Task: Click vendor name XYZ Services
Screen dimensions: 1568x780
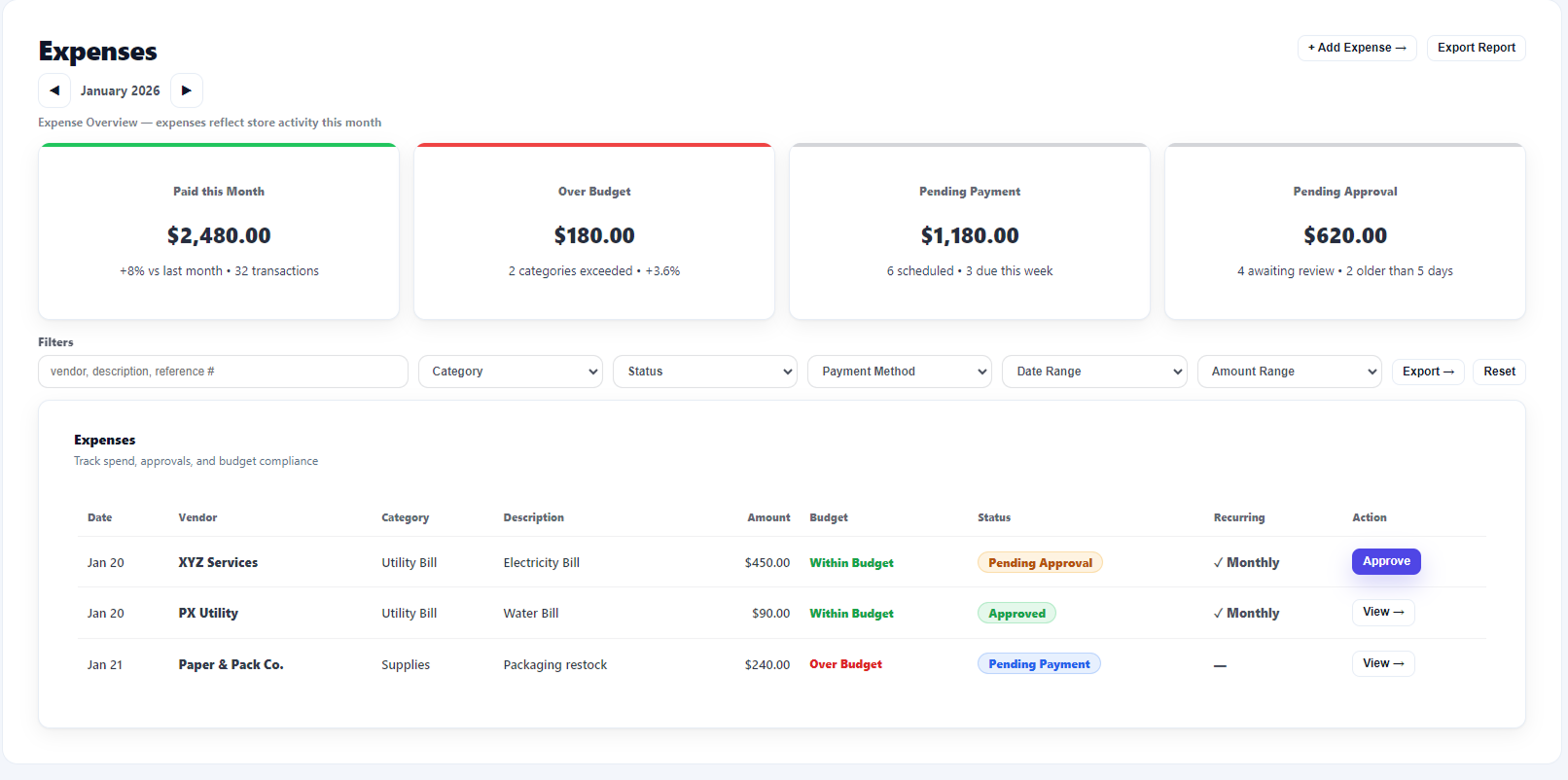Action: (x=218, y=562)
